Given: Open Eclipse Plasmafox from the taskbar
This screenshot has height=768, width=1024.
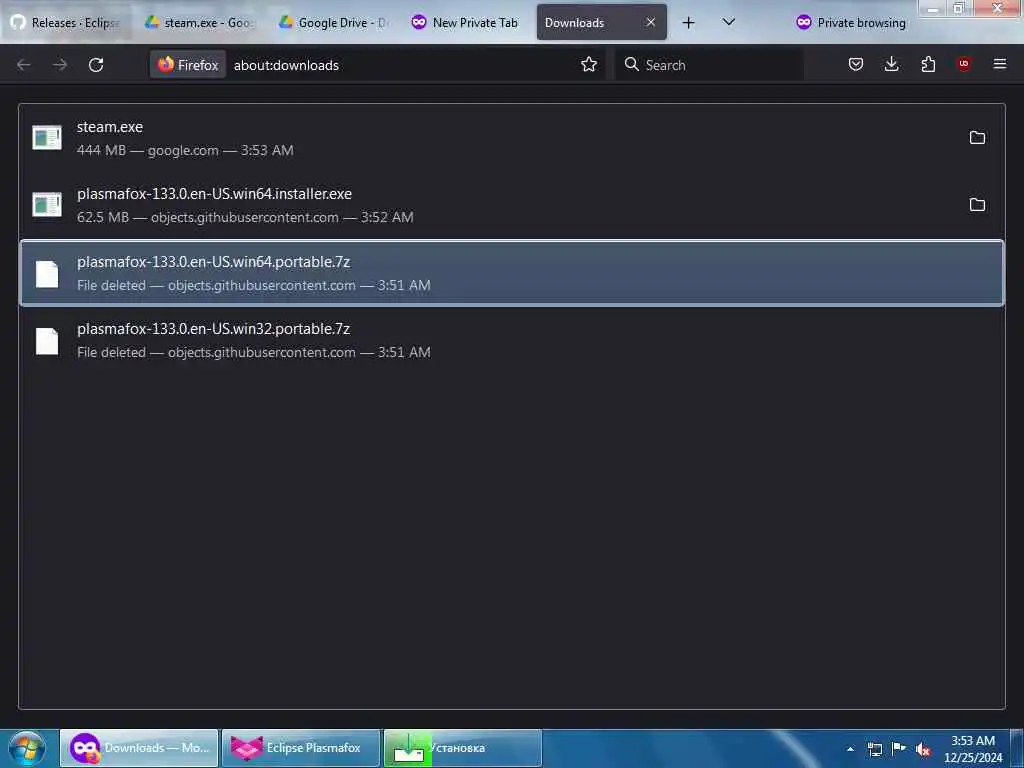Looking at the screenshot, I should pos(301,748).
